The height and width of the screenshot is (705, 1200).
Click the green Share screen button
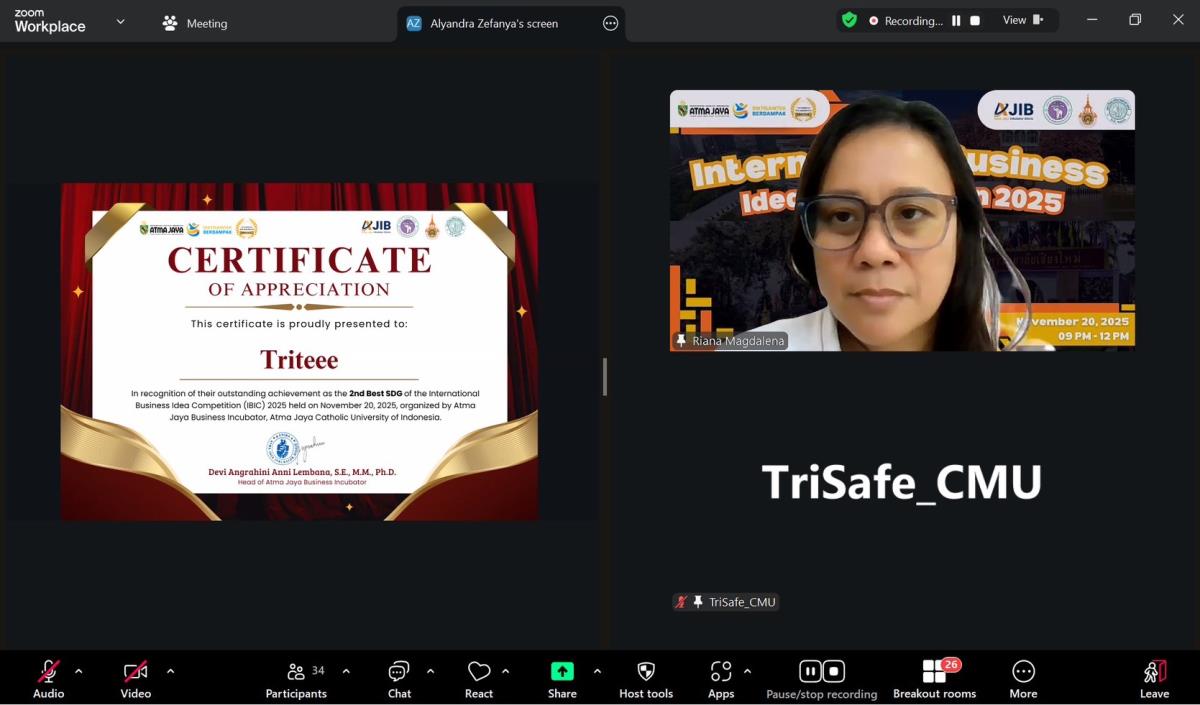click(562, 678)
